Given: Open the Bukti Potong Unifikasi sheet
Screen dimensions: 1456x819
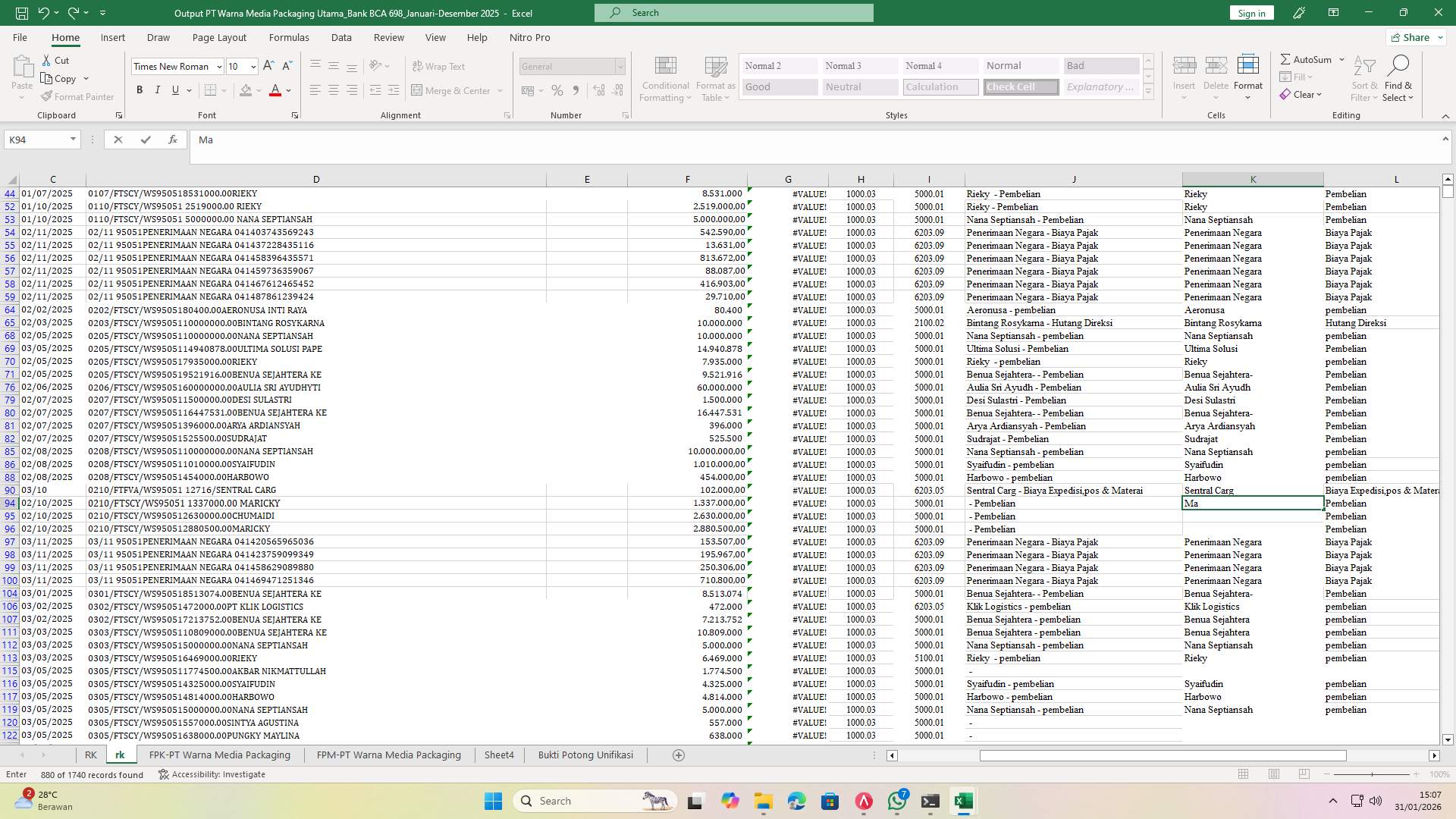Looking at the screenshot, I should [585, 755].
